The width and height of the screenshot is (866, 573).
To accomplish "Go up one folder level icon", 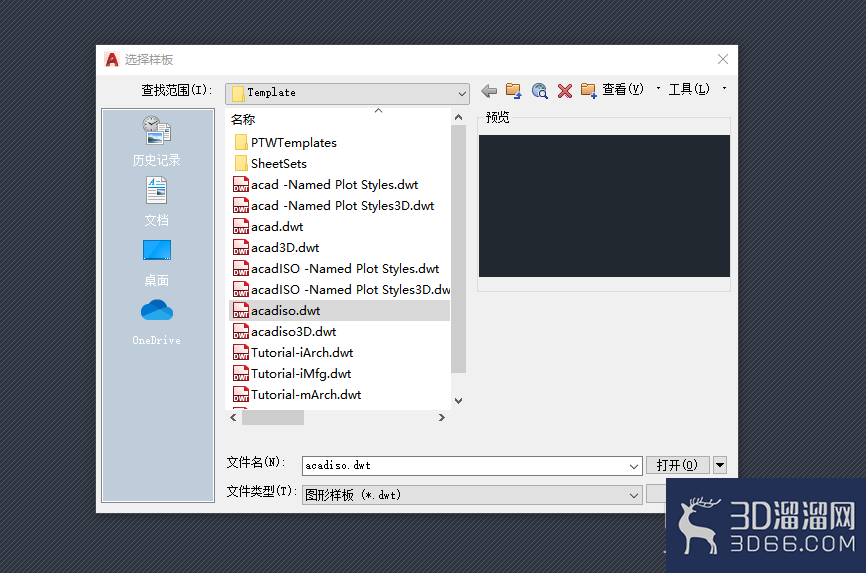I will (x=514, y=91).
